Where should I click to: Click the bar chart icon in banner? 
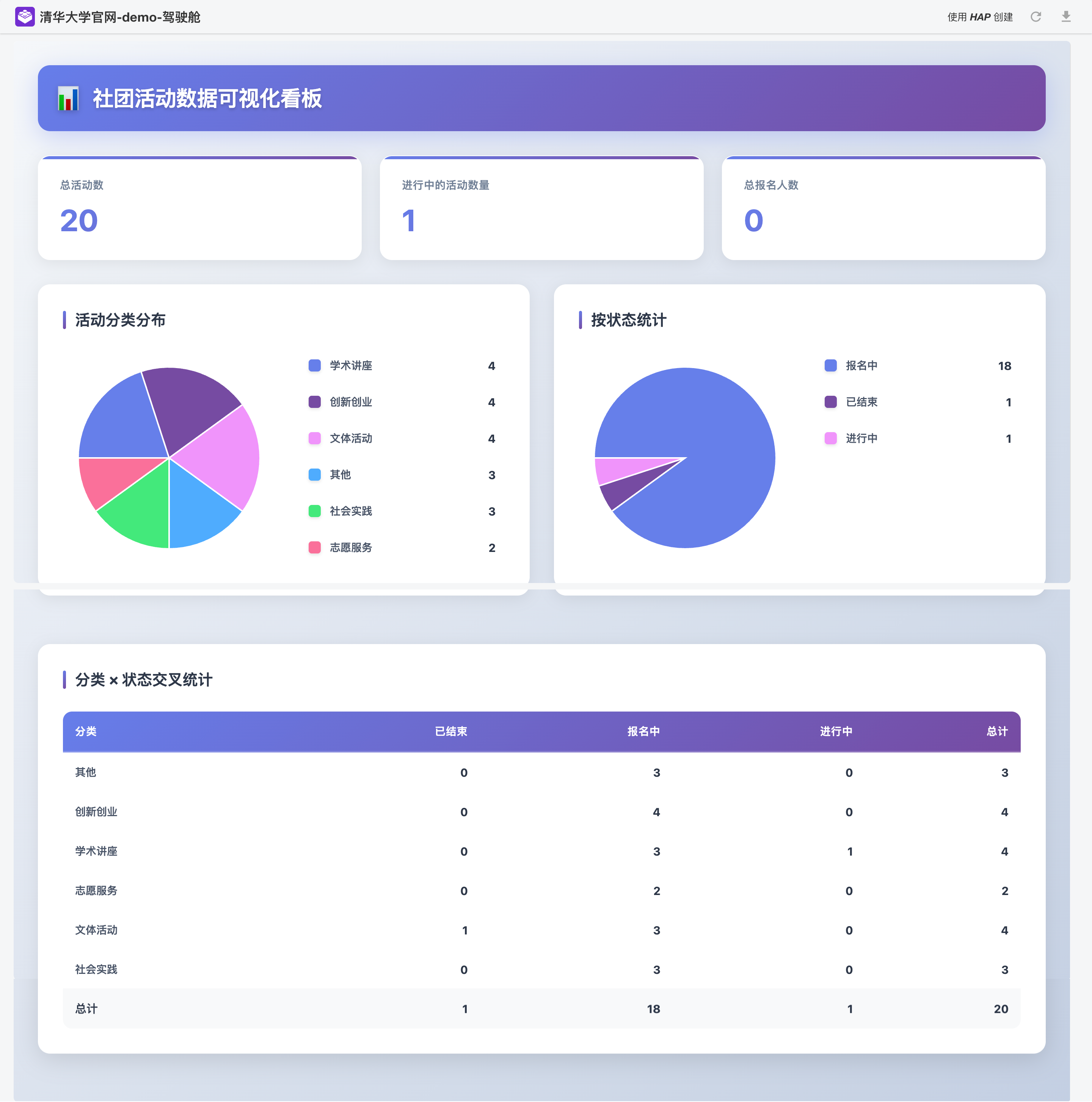tap(69, 99)
